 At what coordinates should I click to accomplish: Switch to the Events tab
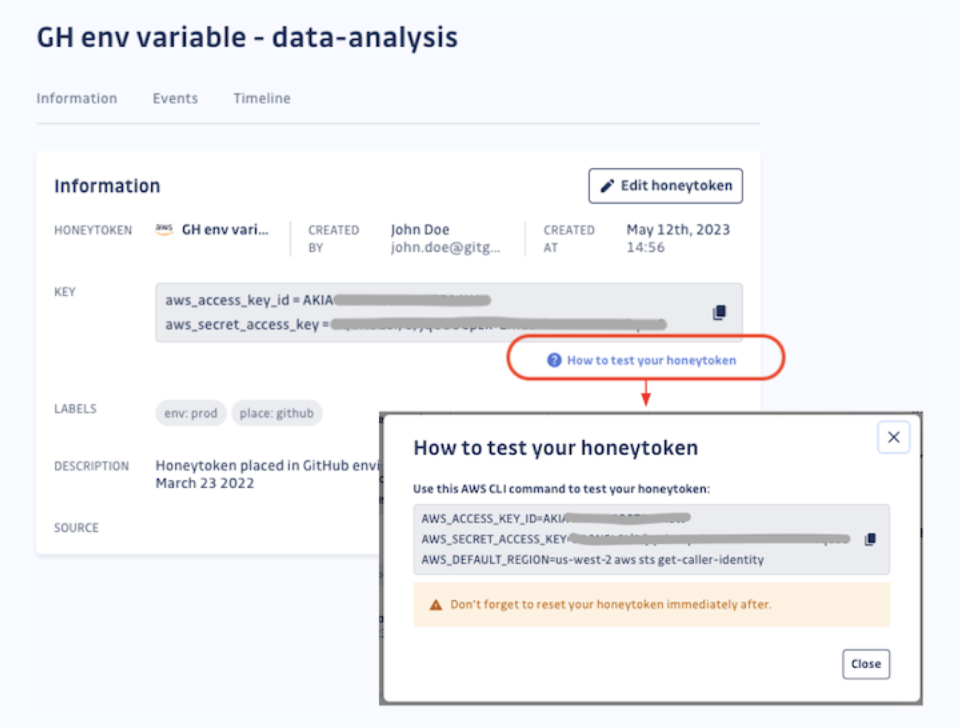tap(175, 99)
